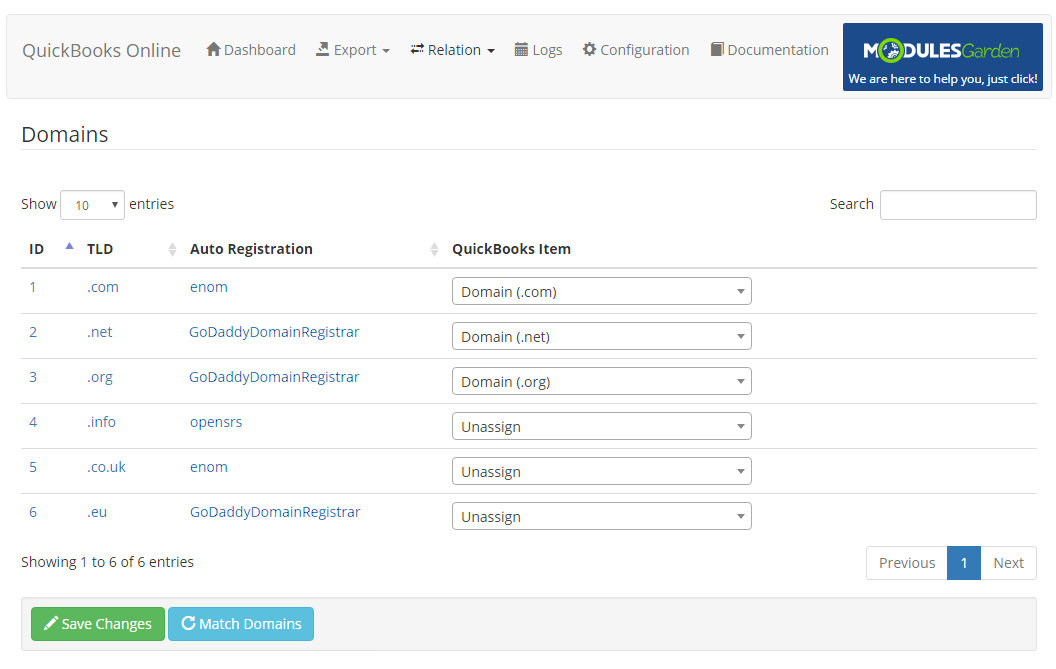The width and height of the screenshot is (1056, 669).
Task: Click the Previous pagination button
Action: tap(906, 563)
